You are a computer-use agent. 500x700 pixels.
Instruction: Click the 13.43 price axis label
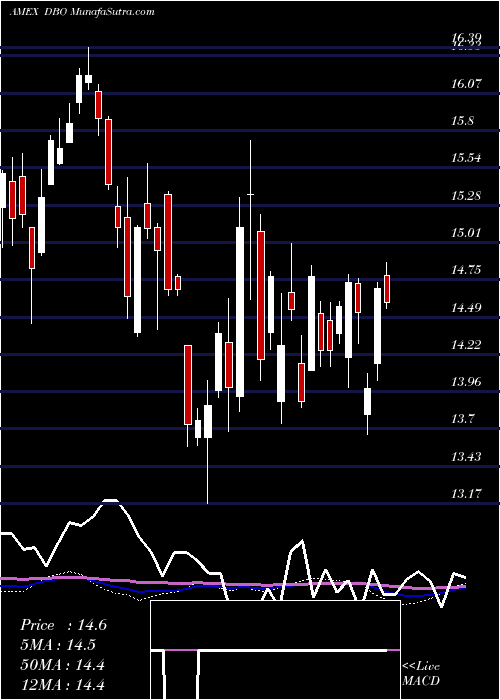(x=467, y=457)
